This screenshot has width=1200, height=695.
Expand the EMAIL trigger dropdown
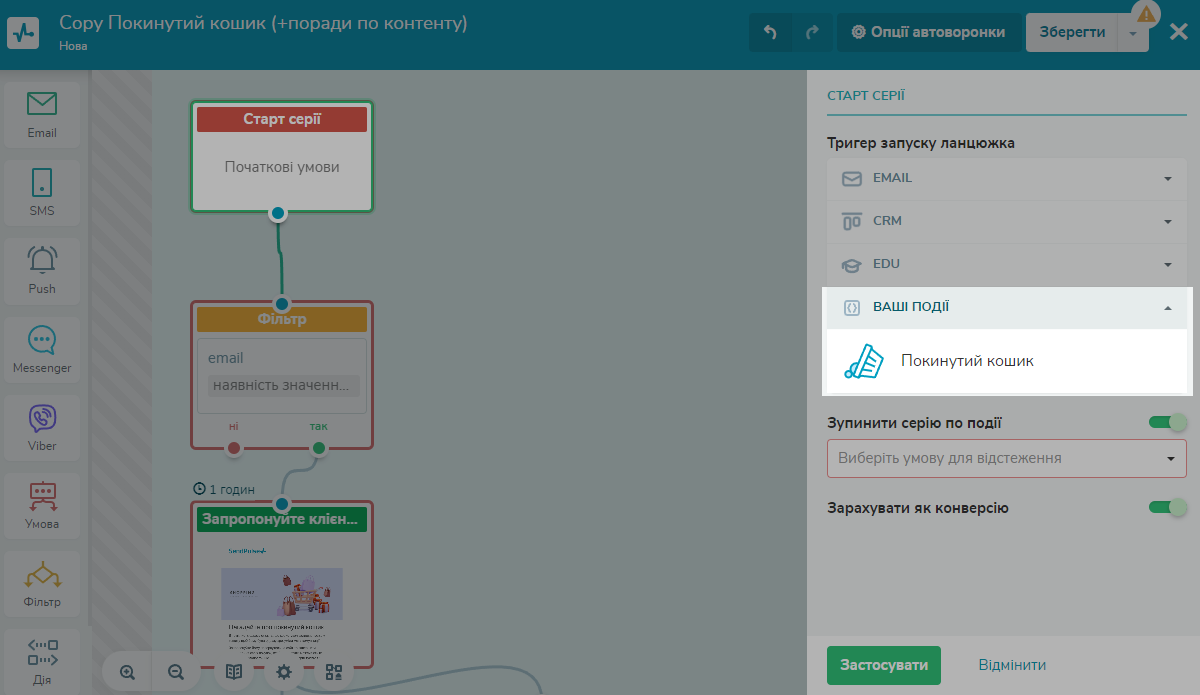pyautogui.click(x=1006, y=178)
